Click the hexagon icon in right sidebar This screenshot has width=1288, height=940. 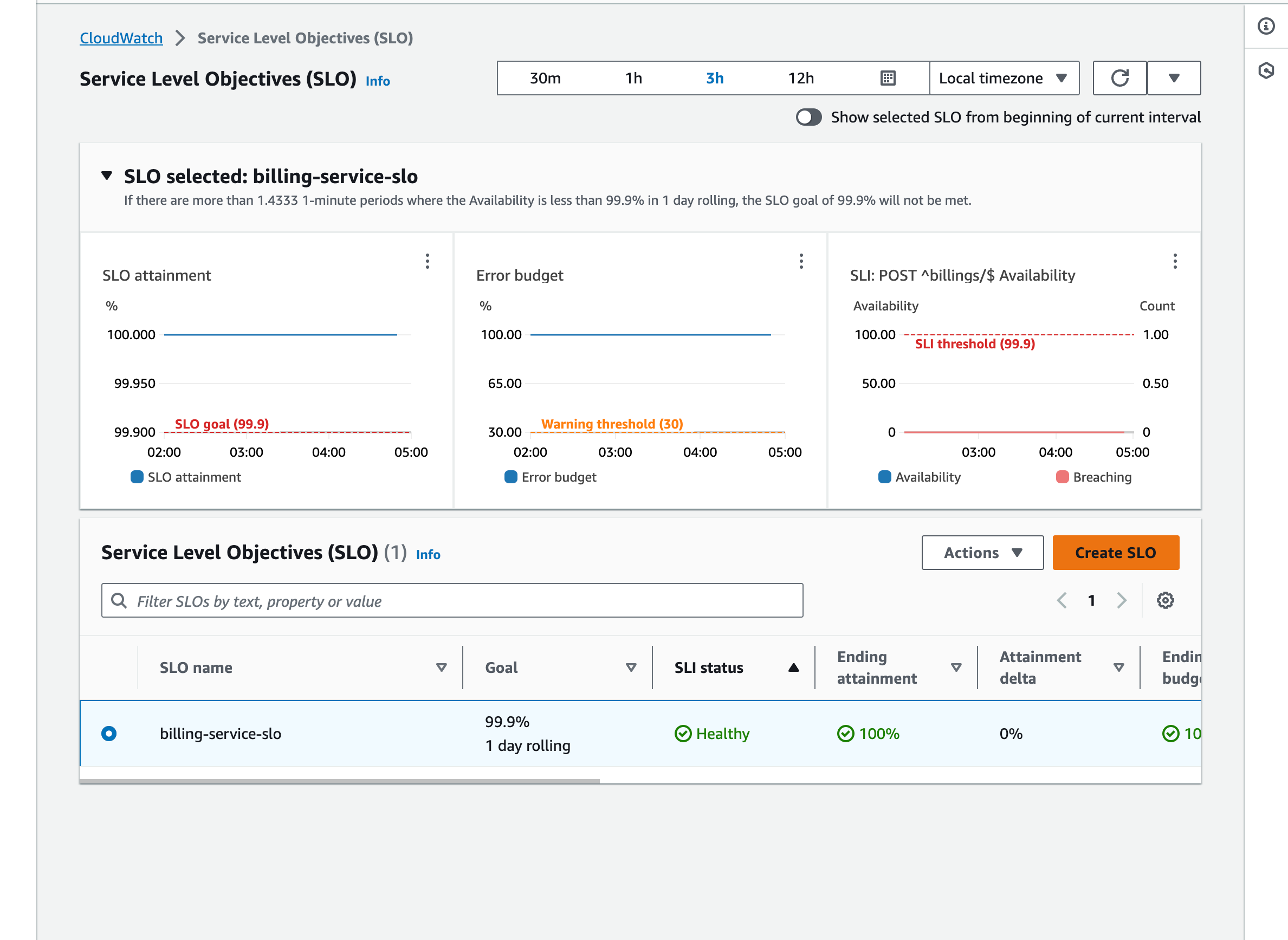[x=1266, y=70]
